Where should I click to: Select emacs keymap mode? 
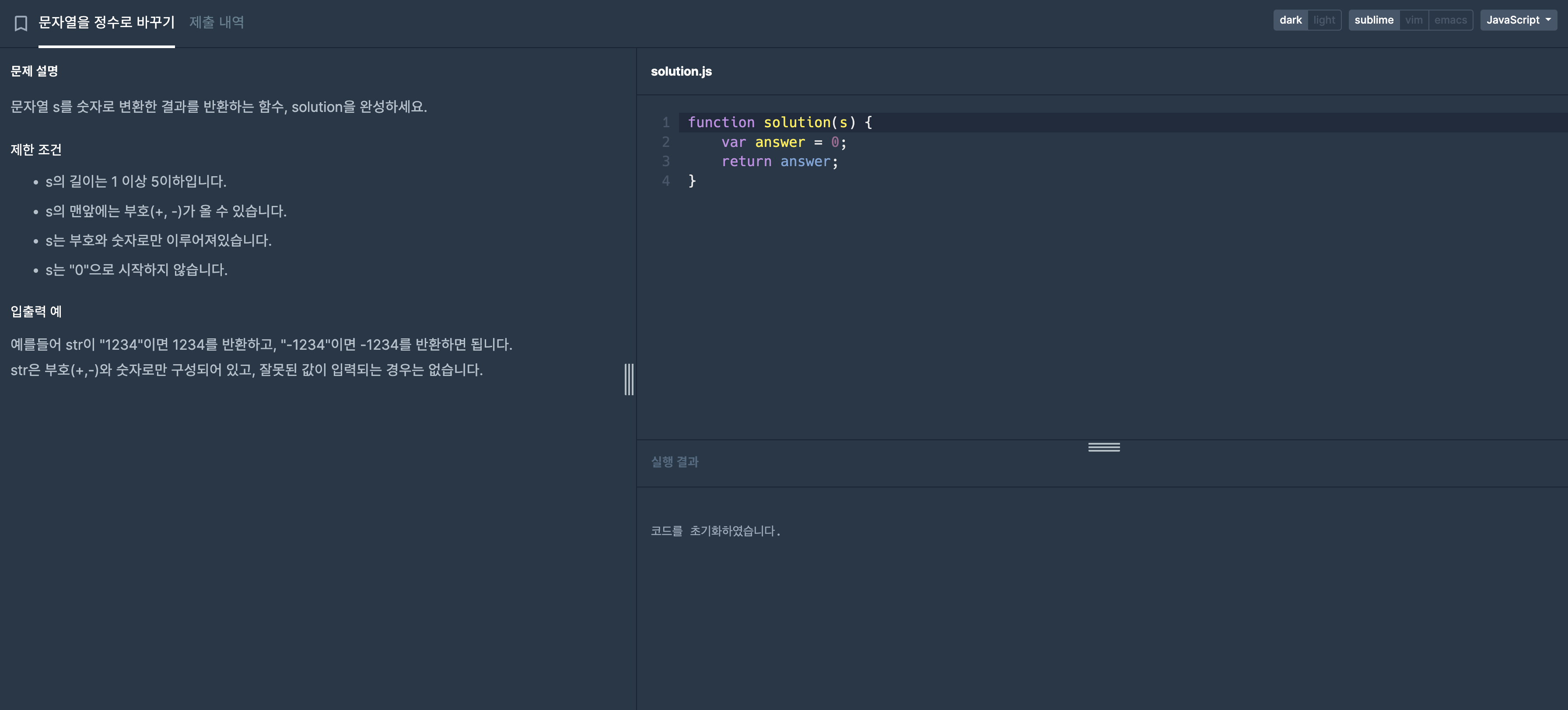pos(1450,20)
